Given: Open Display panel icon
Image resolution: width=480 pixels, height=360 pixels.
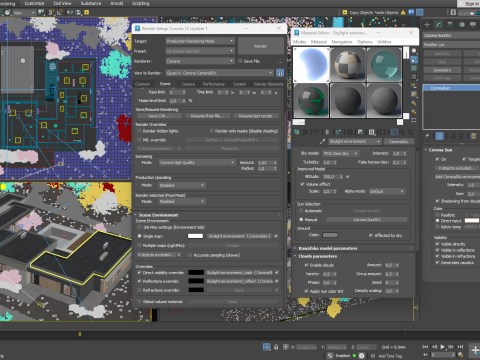Looking at the screenshot, I should click(x=473, y=25).
